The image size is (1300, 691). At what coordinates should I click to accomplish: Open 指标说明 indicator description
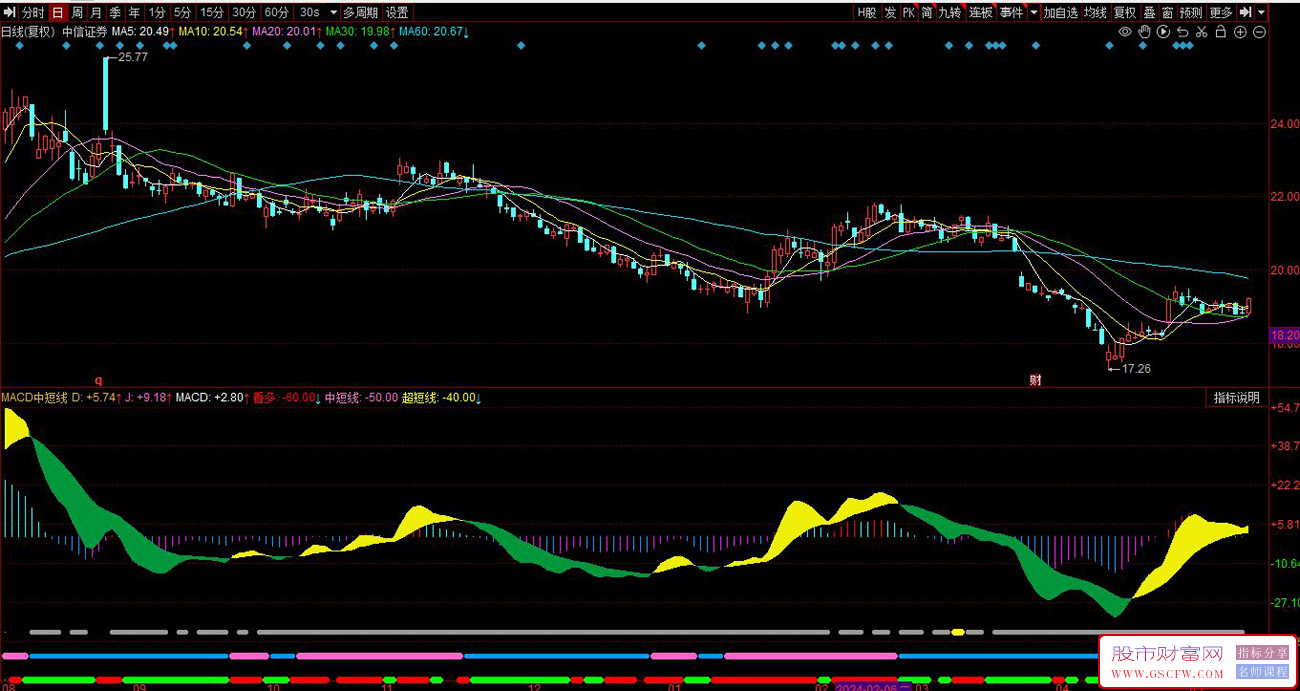[x=1237, y=398]
